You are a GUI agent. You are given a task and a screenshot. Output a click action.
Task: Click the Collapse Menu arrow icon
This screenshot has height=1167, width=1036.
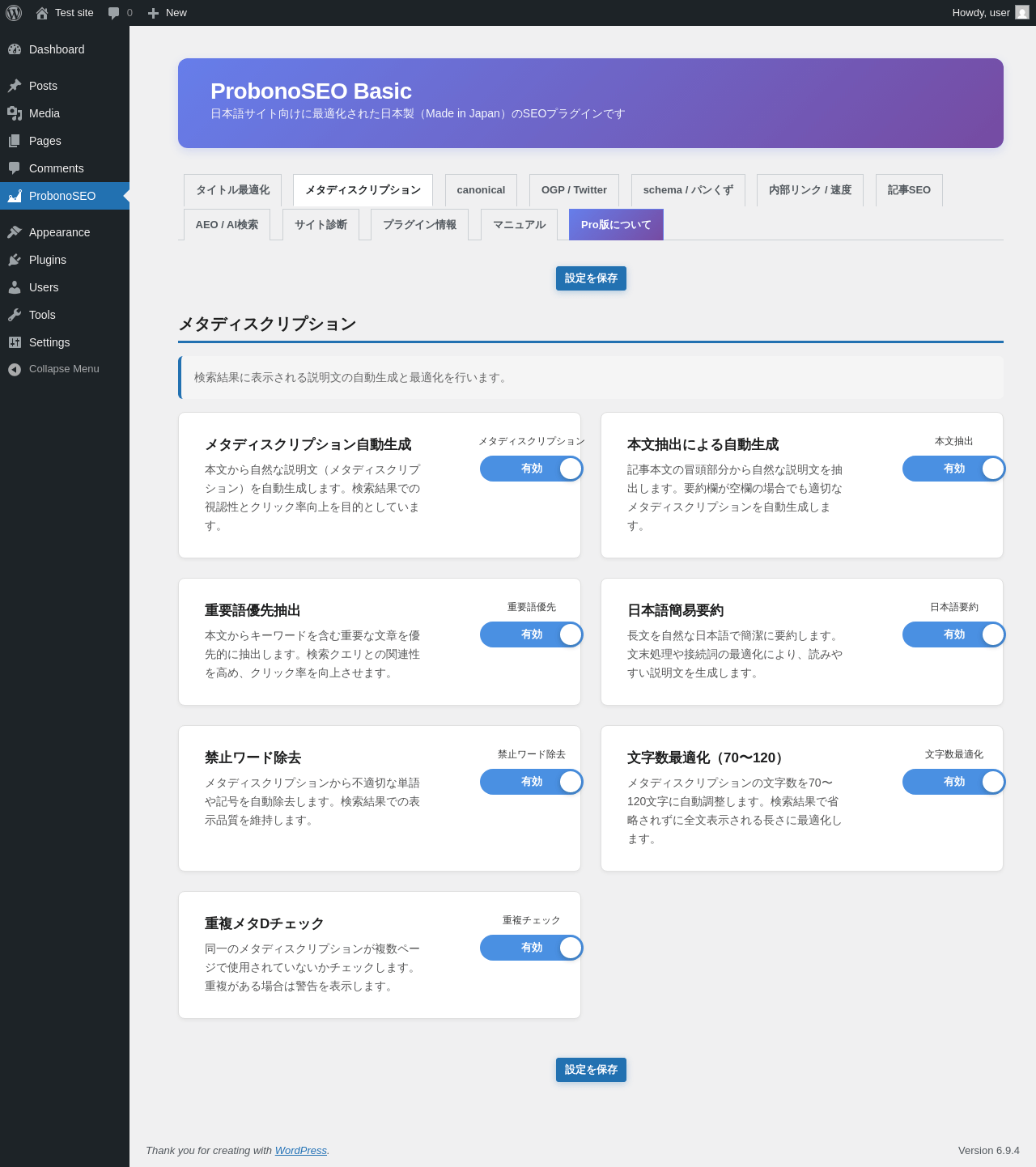pos(15,369)
